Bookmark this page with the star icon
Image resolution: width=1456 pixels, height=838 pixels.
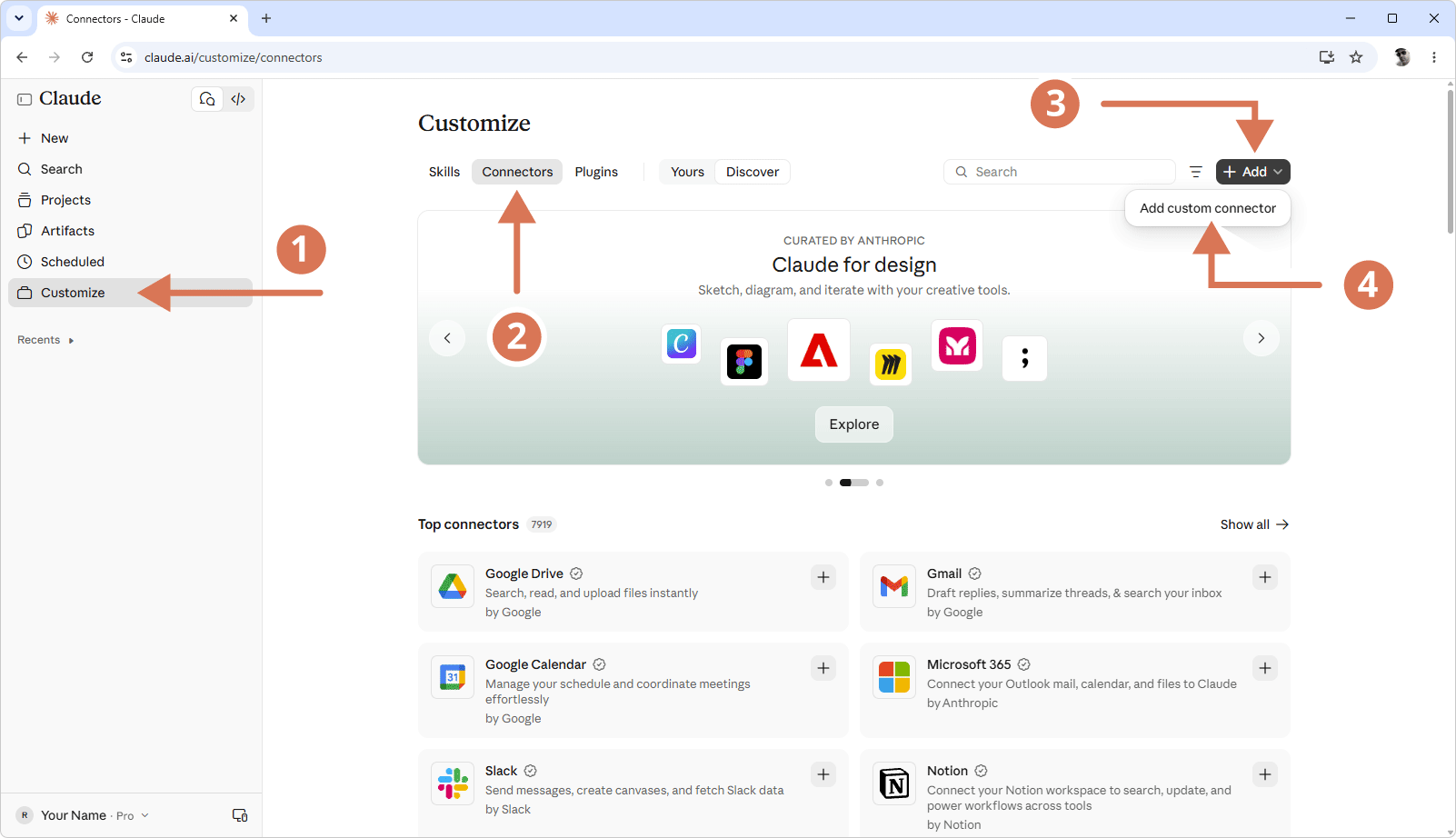click(x=1356, y=57)
